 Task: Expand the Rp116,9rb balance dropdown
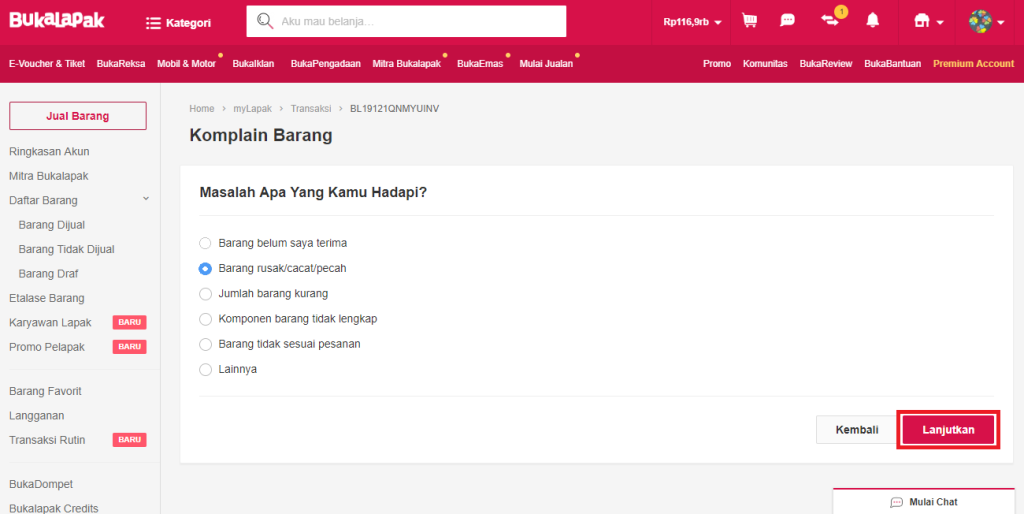click(x=692, y=22)
